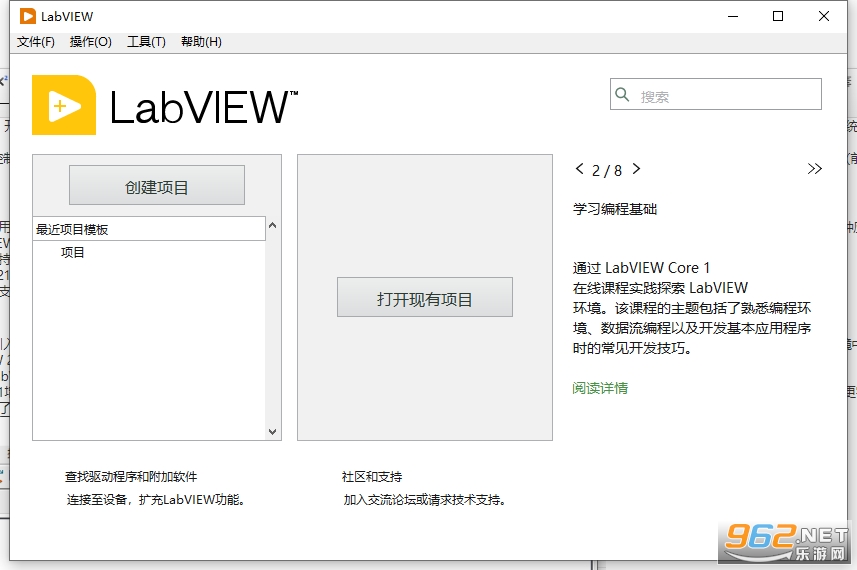Click the LabVIEW title bar icon
Screen dimensions: 857x570
tap(28, 16)
